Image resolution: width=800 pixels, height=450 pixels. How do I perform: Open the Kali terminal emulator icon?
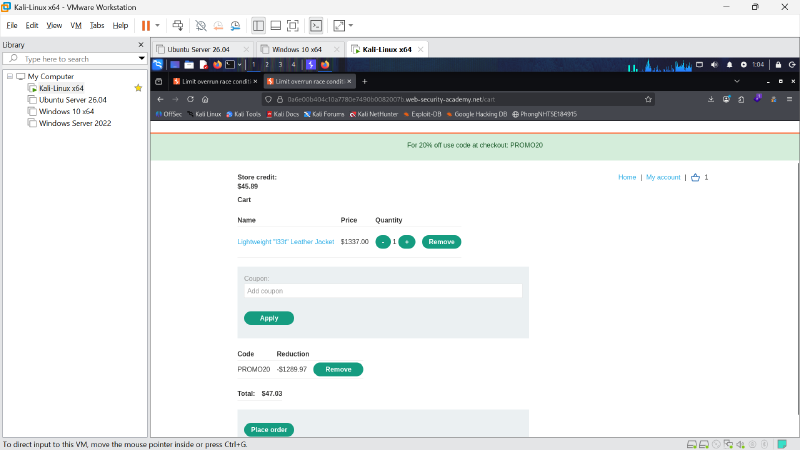[230, 65]
